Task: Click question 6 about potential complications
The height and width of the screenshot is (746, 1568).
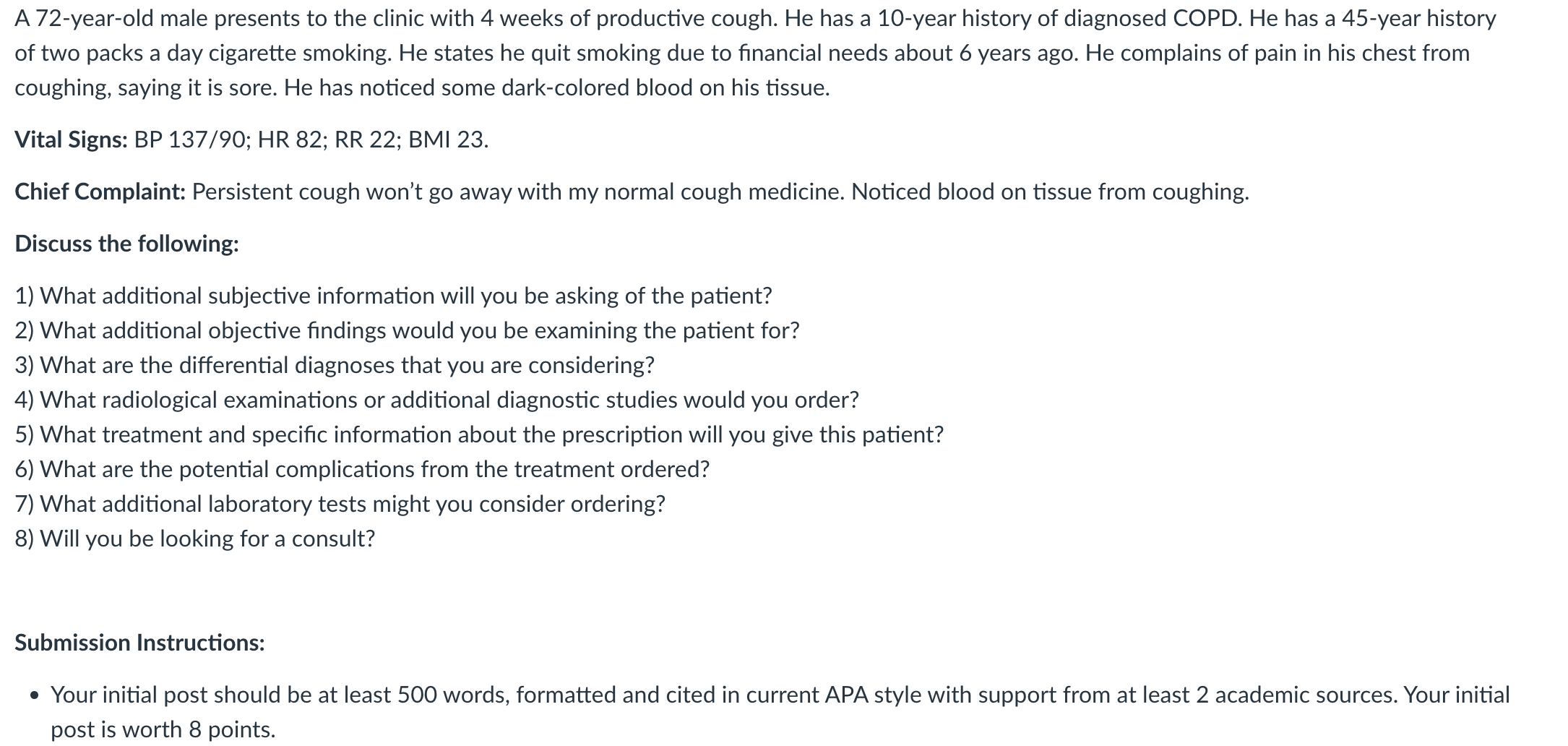Action: (x=362, y=469)
